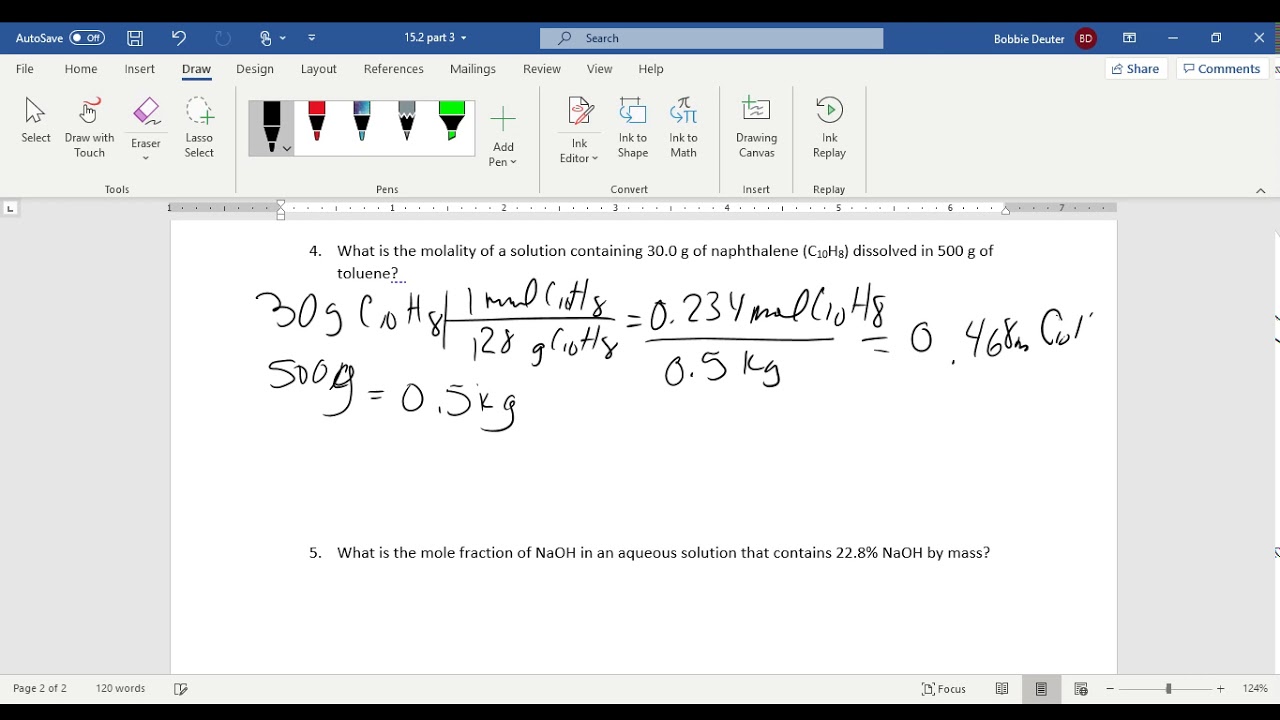Open the Comments pane
Image resolution: width=1280 pixels, height=720 pixels.
coord(1222,69)
